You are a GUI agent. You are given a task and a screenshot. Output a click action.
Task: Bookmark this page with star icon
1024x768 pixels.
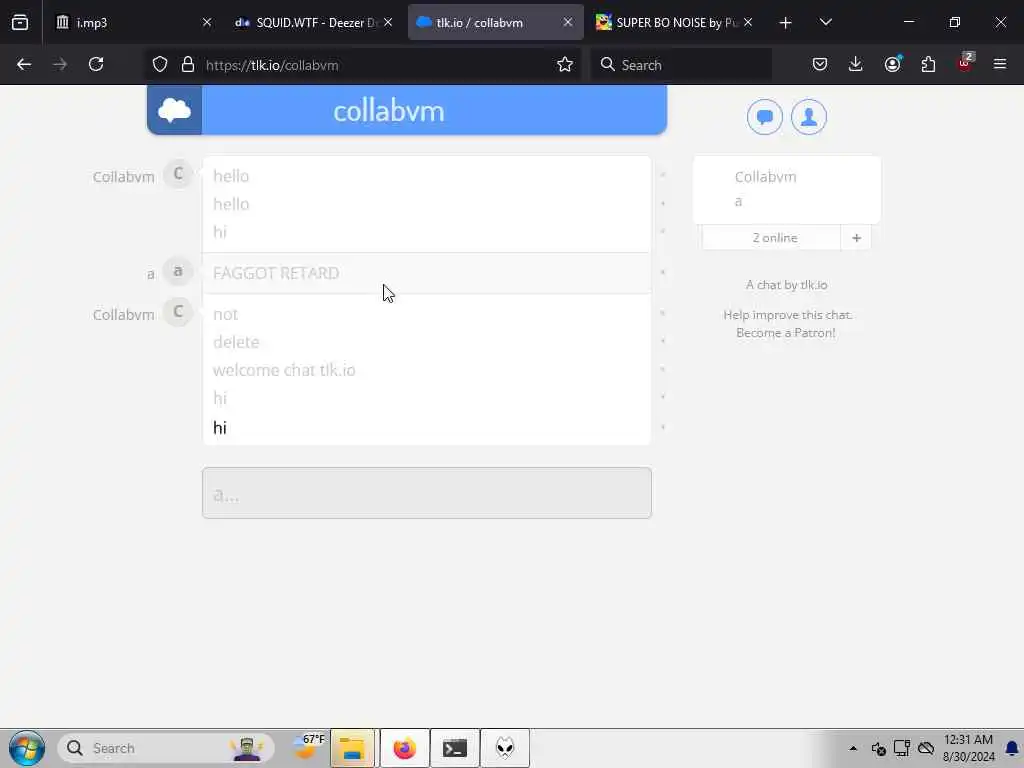click(x=565, y=64)
